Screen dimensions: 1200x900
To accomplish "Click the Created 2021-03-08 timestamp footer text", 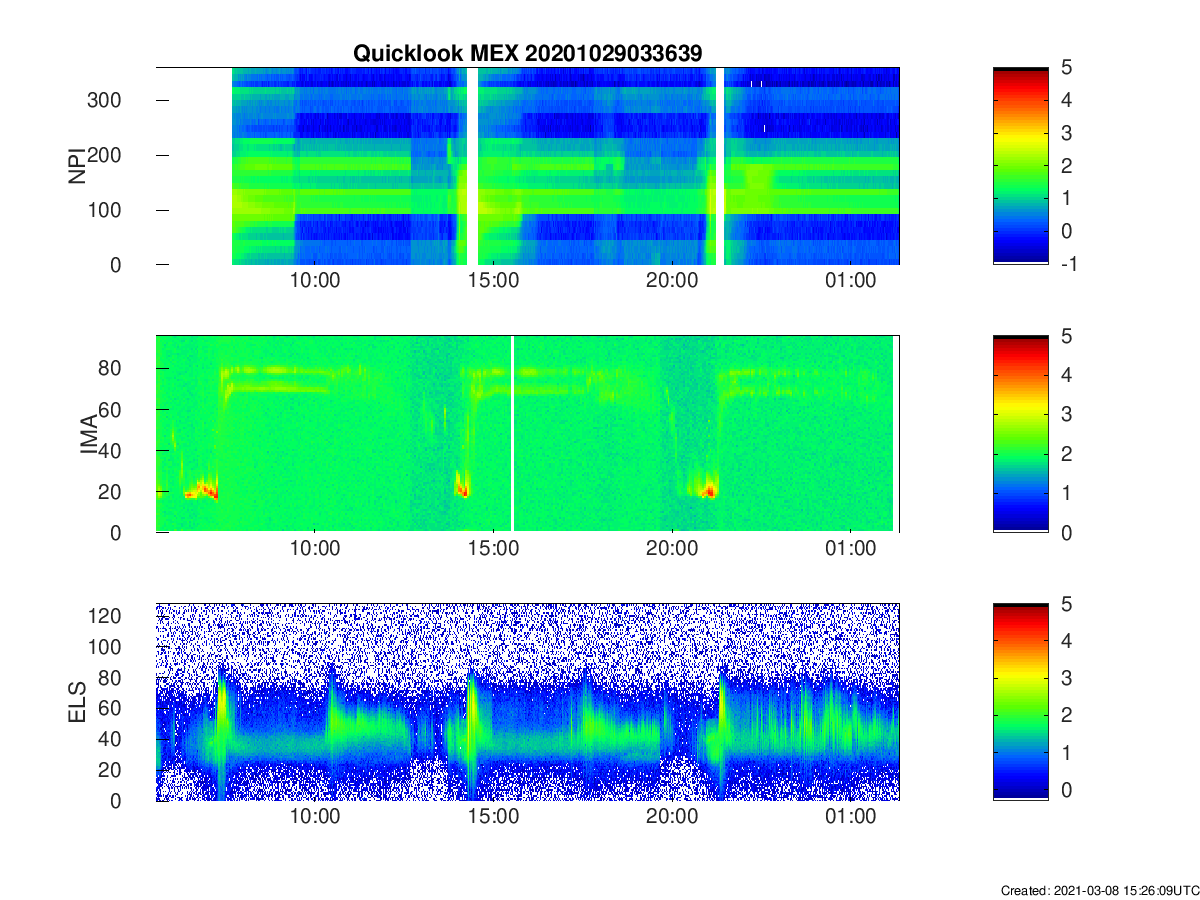I will tap(1099, 890).
